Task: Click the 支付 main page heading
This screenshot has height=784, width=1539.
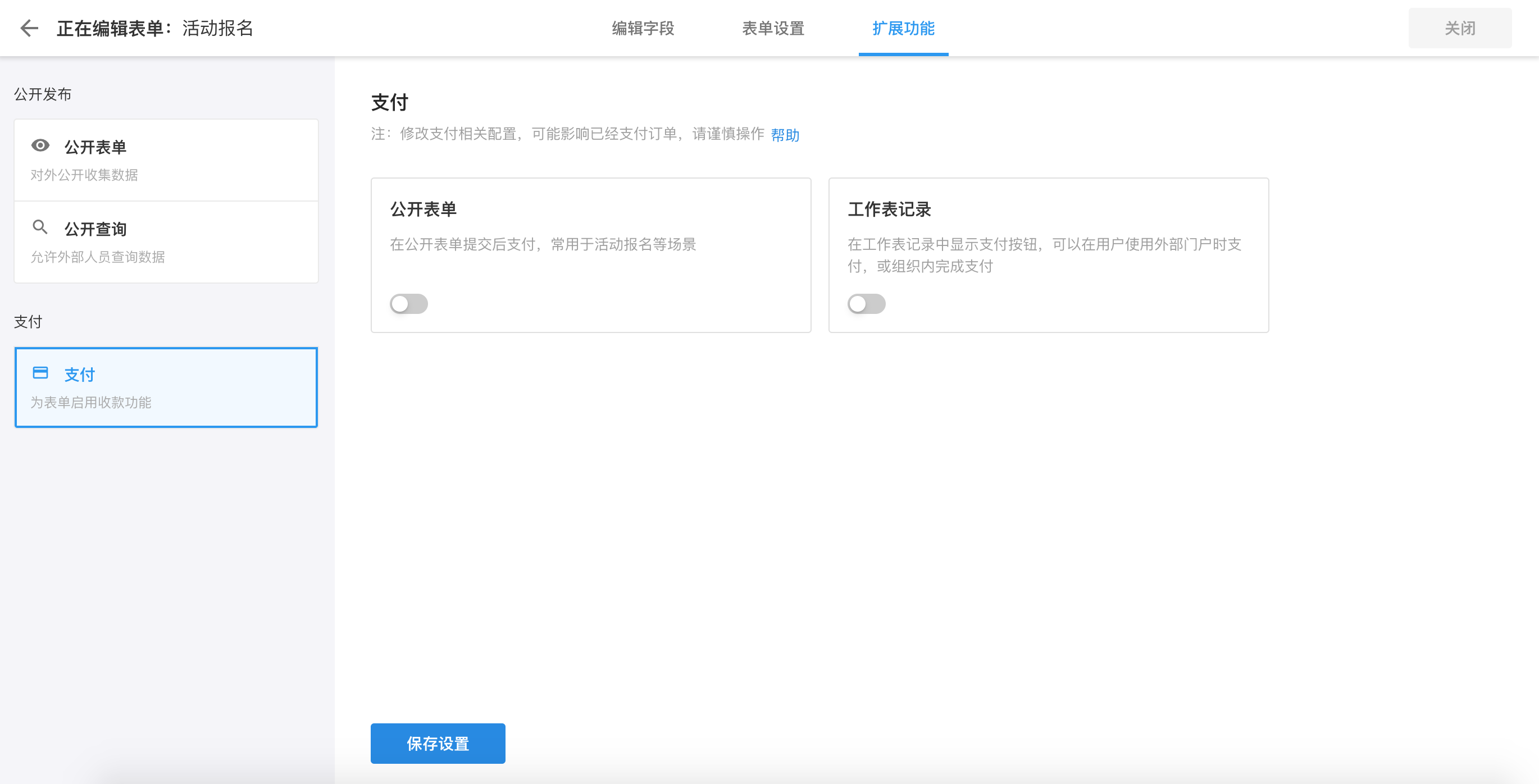Action: (390, 103)
